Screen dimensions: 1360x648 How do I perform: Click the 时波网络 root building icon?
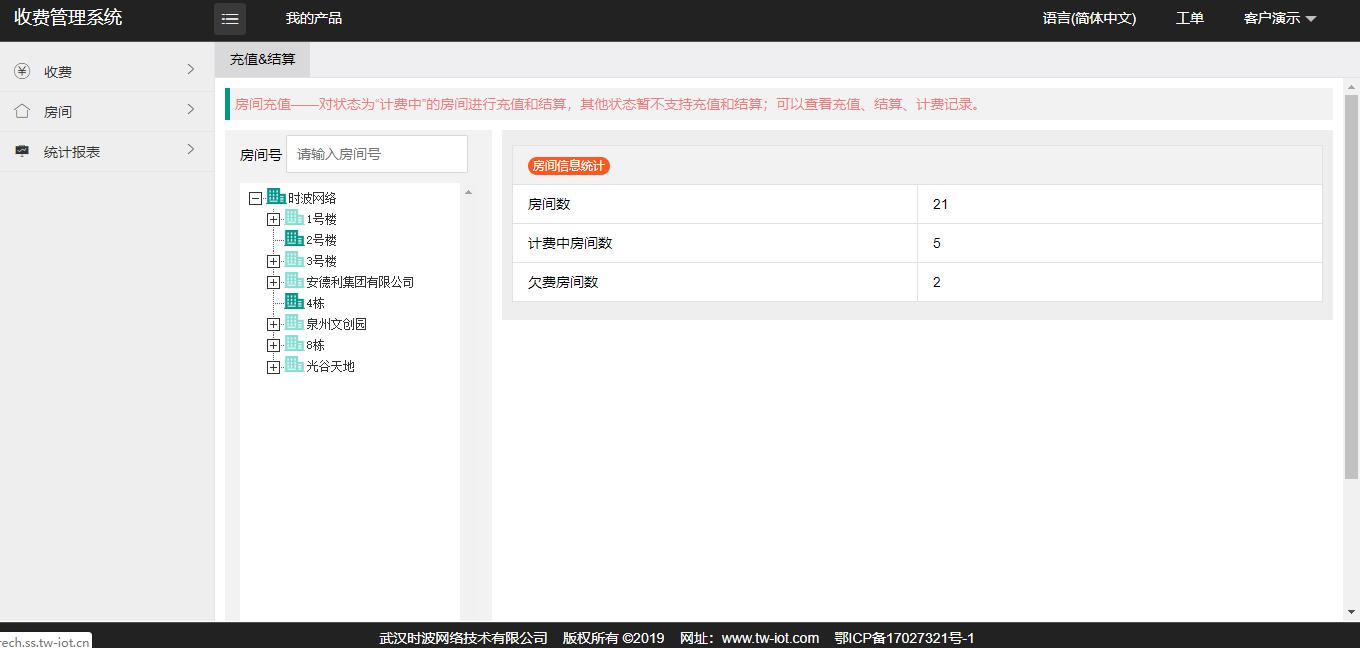(276, 197)
